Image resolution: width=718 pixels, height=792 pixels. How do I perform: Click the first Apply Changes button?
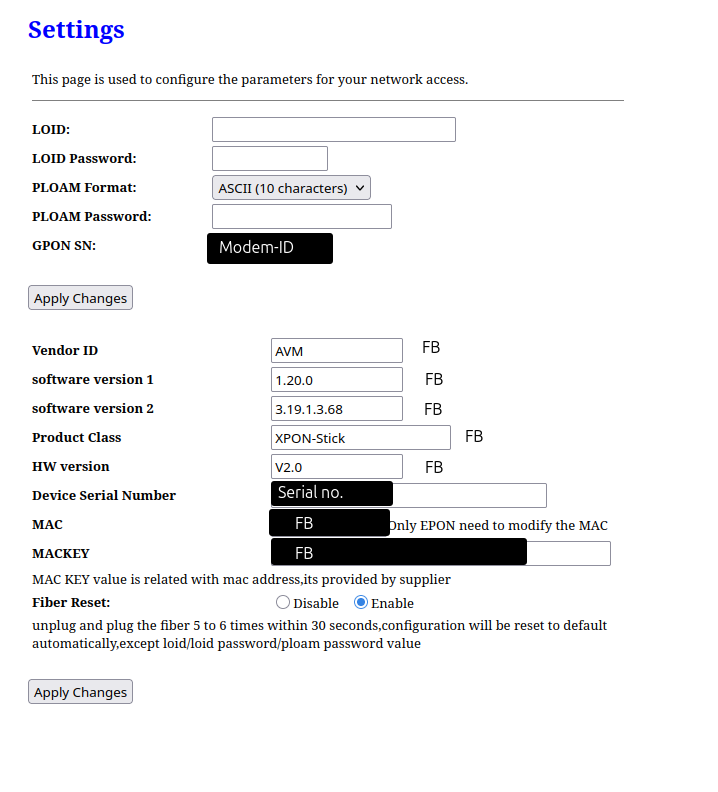tap(80, 298)
